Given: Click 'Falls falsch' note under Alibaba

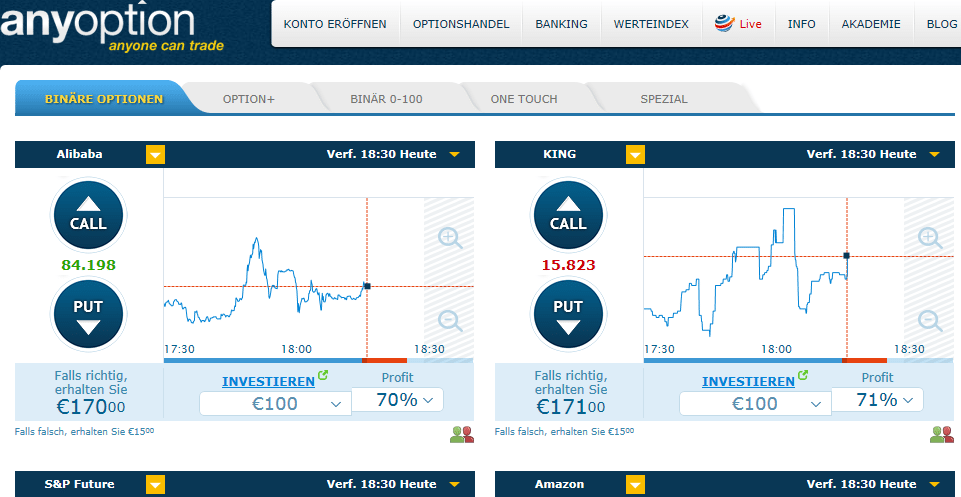Looking at the screenshot, I should pos(85,431).
